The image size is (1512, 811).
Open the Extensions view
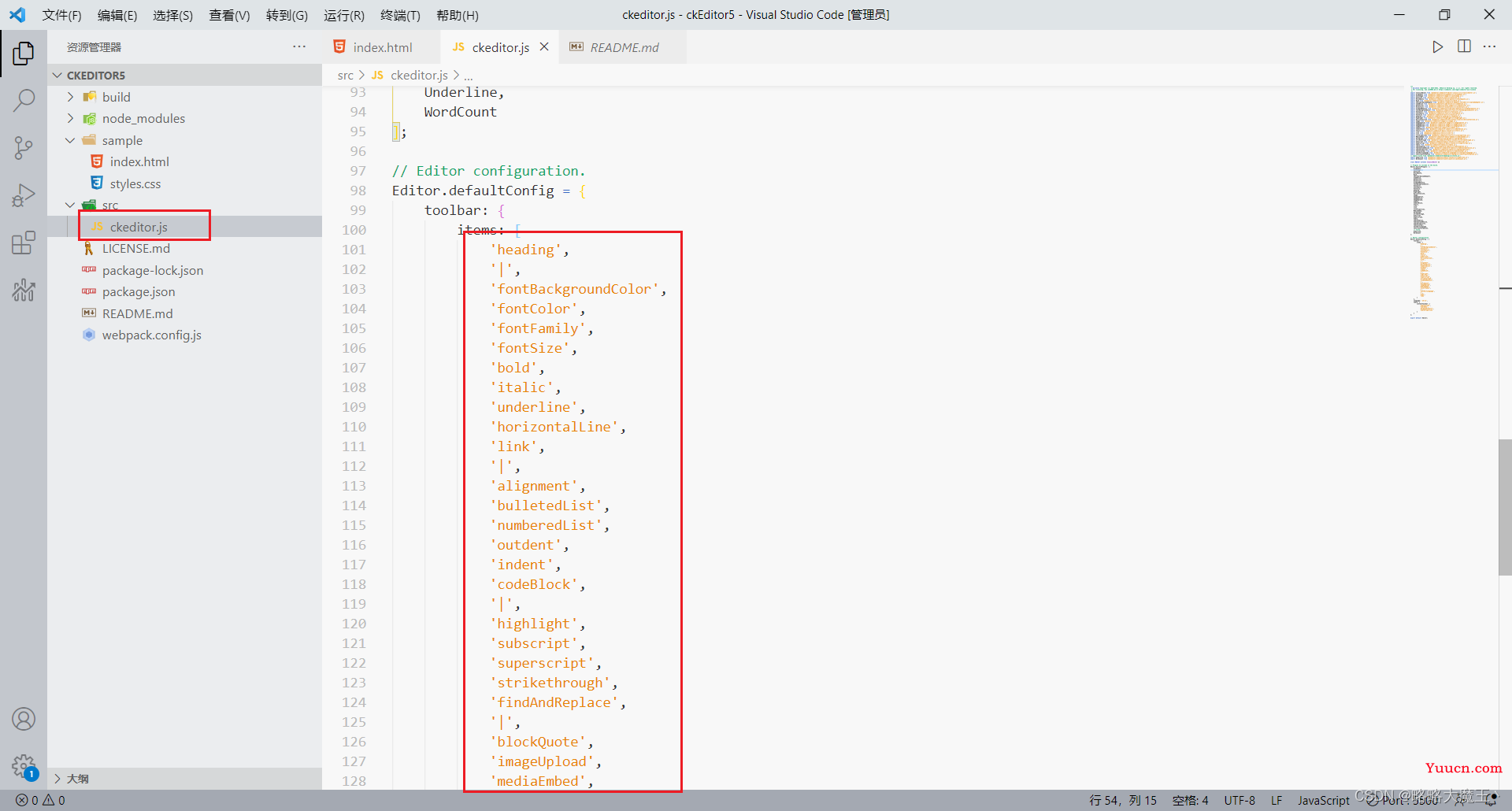click(x=24, y=243)
